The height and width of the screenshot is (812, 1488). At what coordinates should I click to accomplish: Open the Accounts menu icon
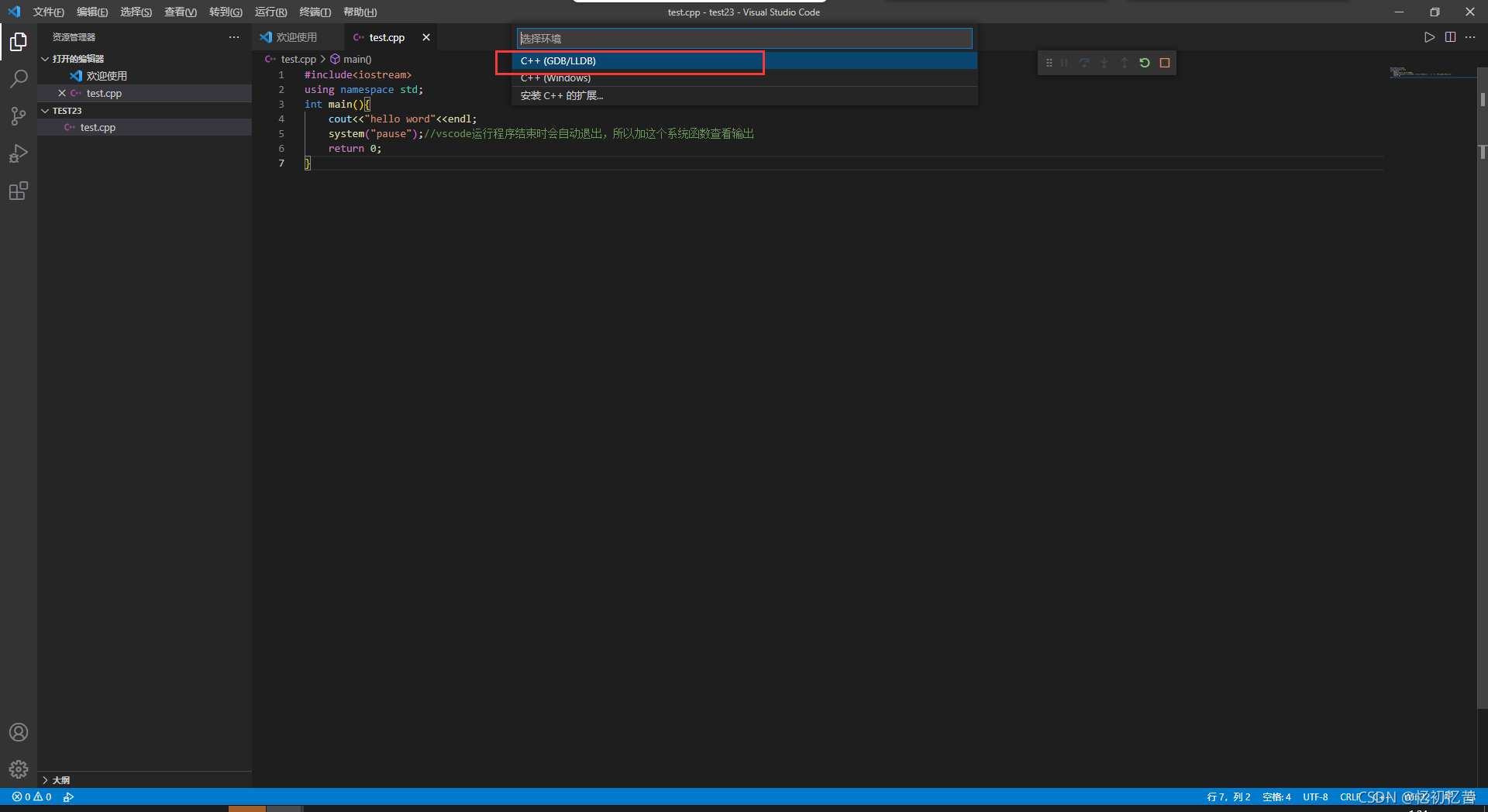point(19,732)
